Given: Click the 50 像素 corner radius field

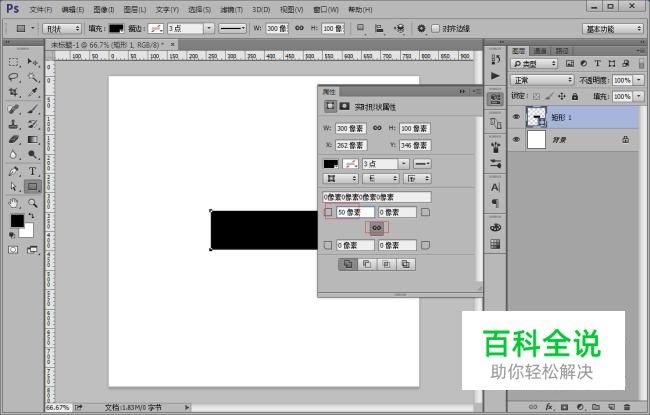Looking at the screenshot, I should click(355, 212).
